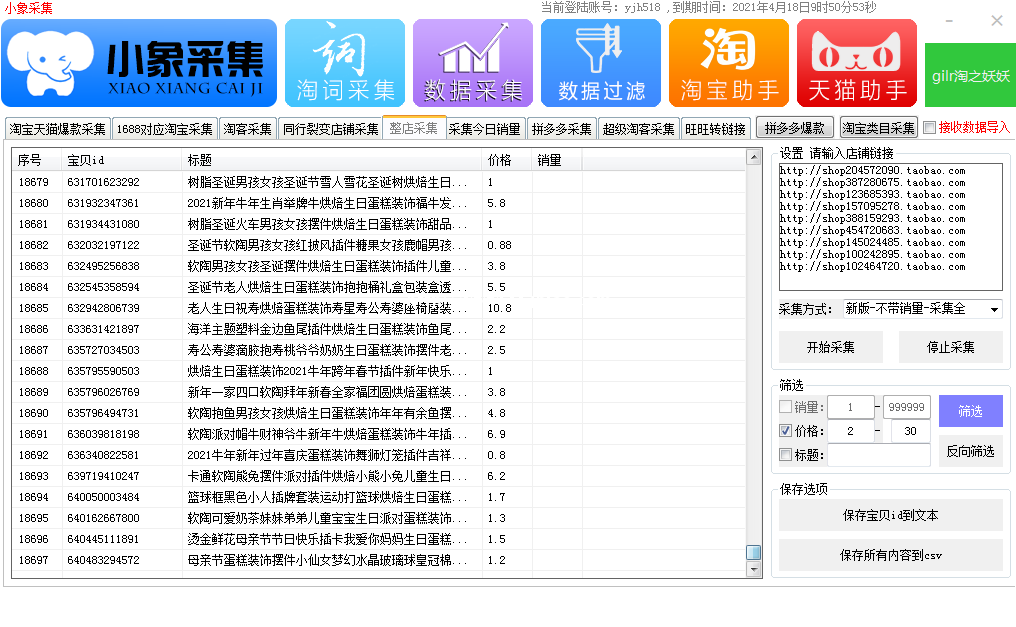Screen dimensions: 1016x627
Task: Open the 天猫助手 red cat icon
Action: [857, 63]
